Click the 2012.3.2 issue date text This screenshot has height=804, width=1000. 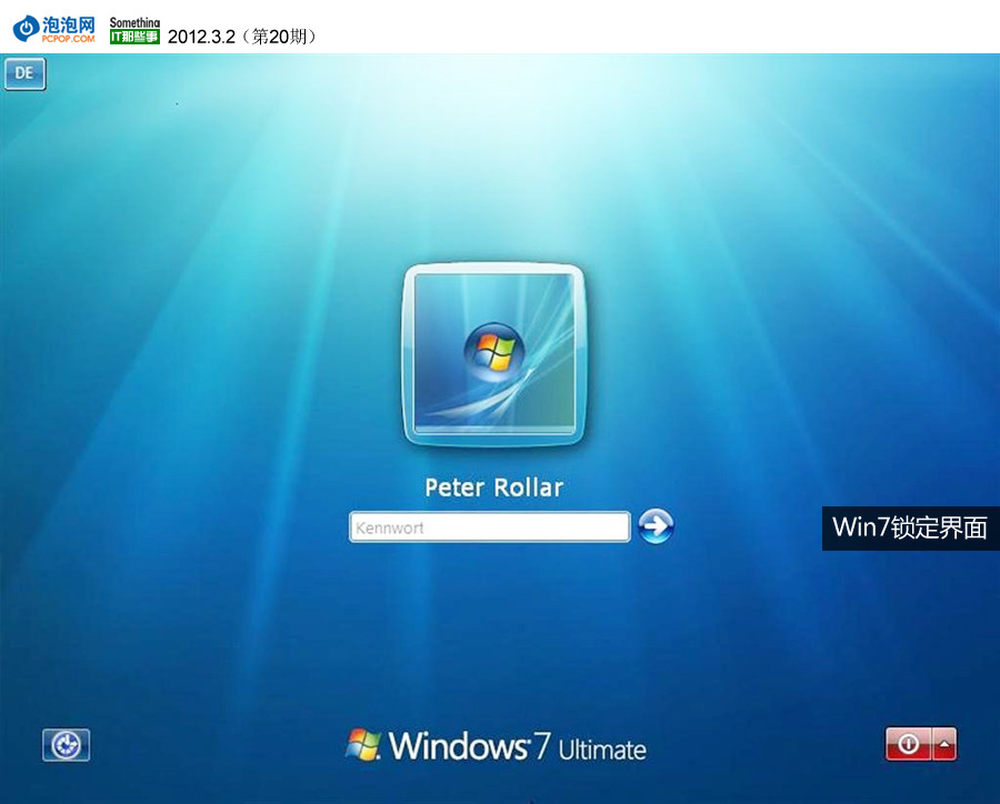pyautogui.click(x=242, y=36)
